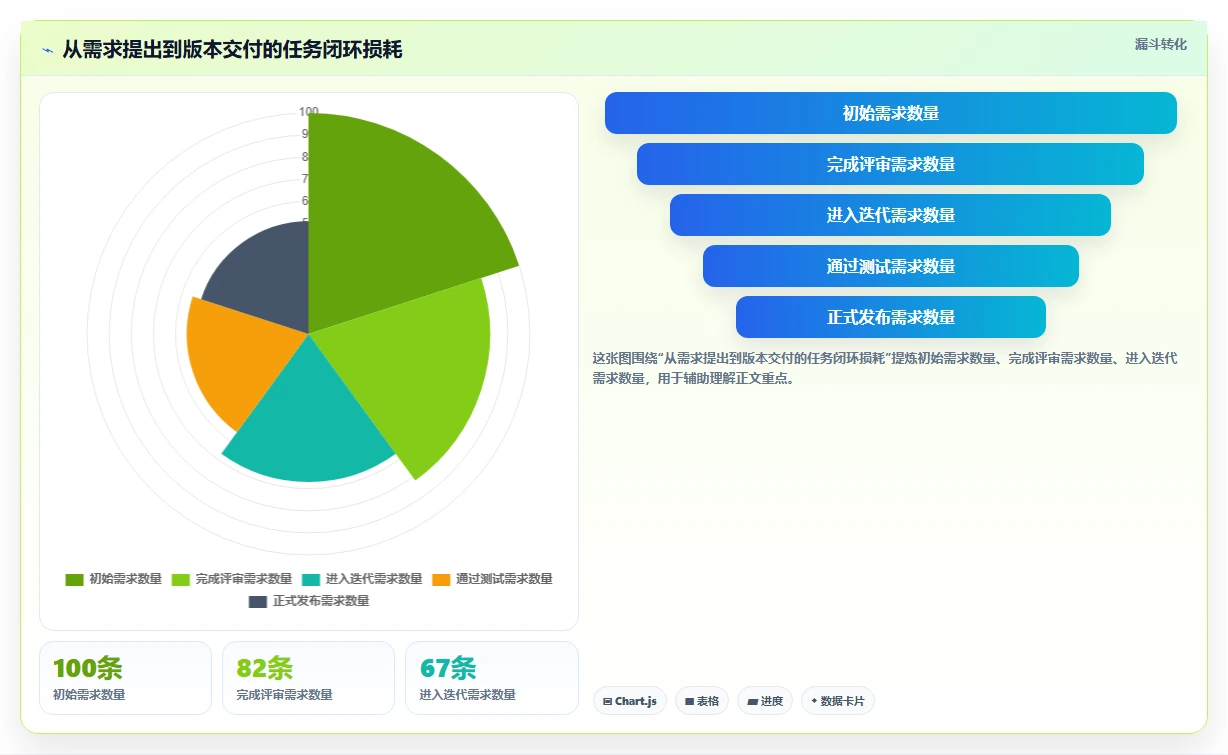The width and height of the screenshot is (1228, 755).
Task: Click the 100 axis label on chart
Action: click(309, 112)
